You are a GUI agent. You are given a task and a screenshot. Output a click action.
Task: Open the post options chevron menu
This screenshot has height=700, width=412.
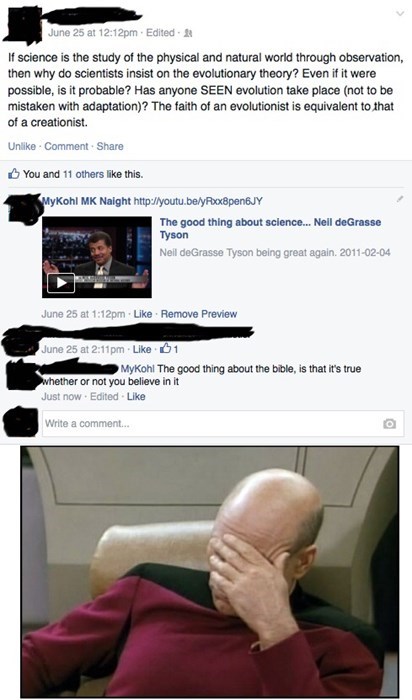tap(400, 14)
